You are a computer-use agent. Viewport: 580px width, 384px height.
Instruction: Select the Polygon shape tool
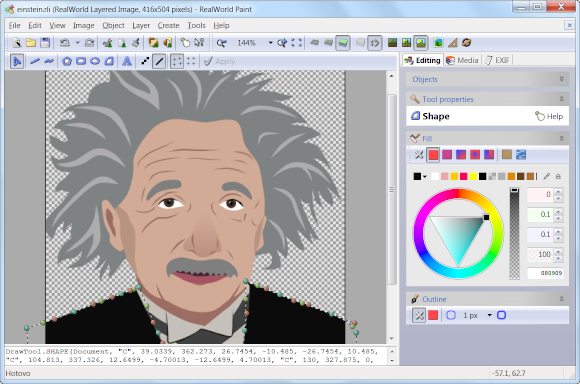[x=67, y=61]
